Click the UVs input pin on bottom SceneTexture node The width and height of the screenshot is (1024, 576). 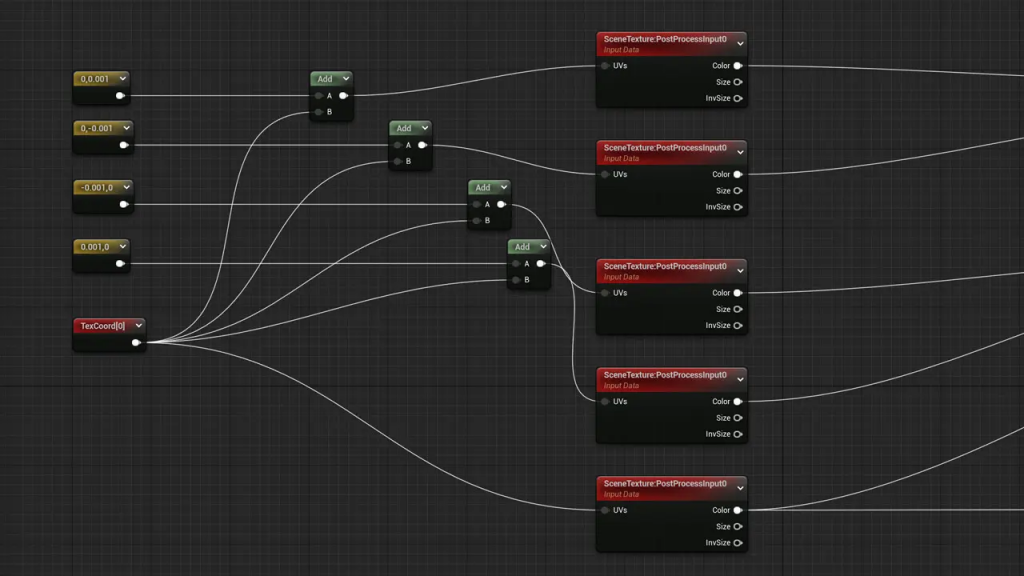[x=606, y=510]
